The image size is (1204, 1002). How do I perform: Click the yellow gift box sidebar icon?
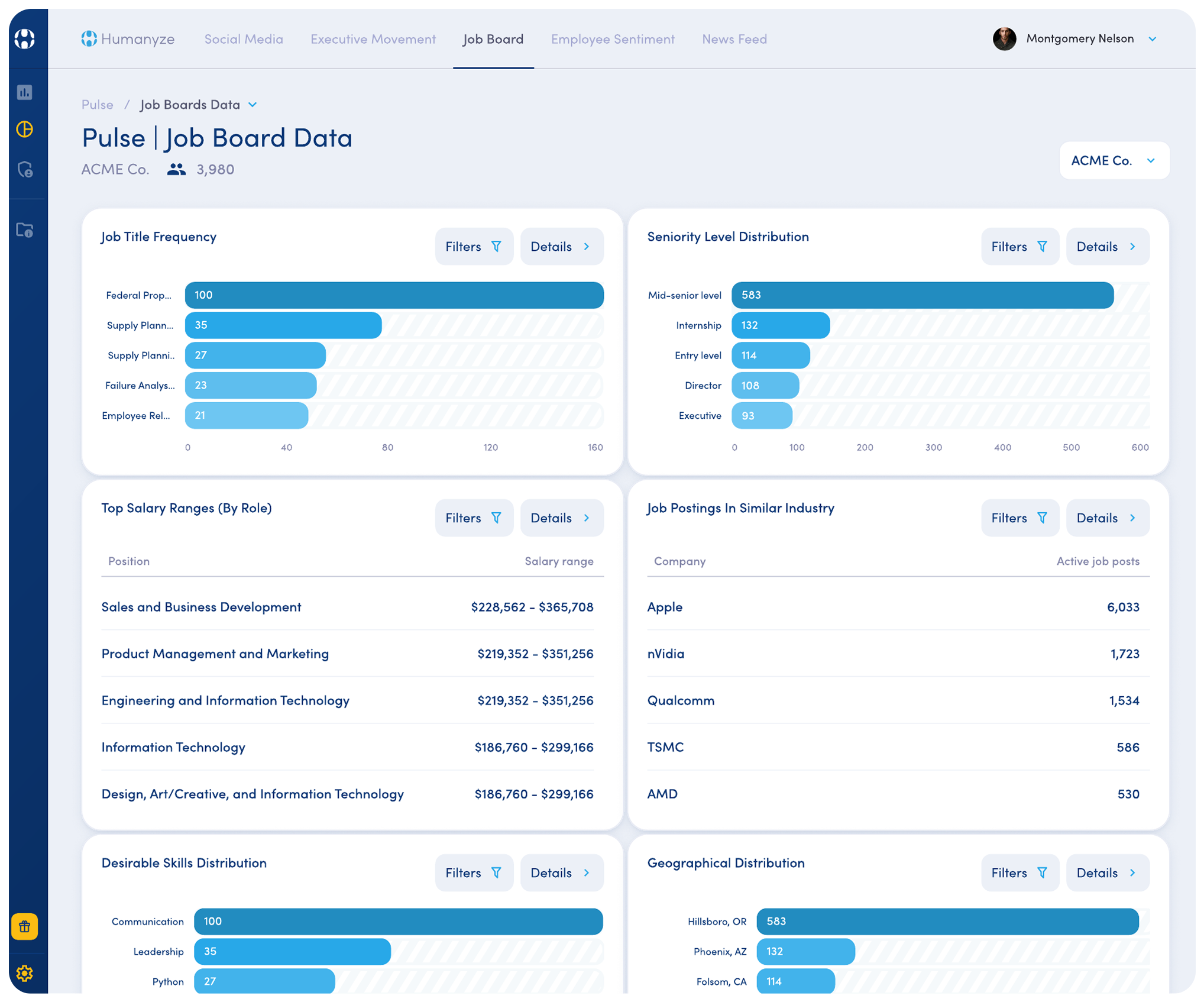point(24,926)
